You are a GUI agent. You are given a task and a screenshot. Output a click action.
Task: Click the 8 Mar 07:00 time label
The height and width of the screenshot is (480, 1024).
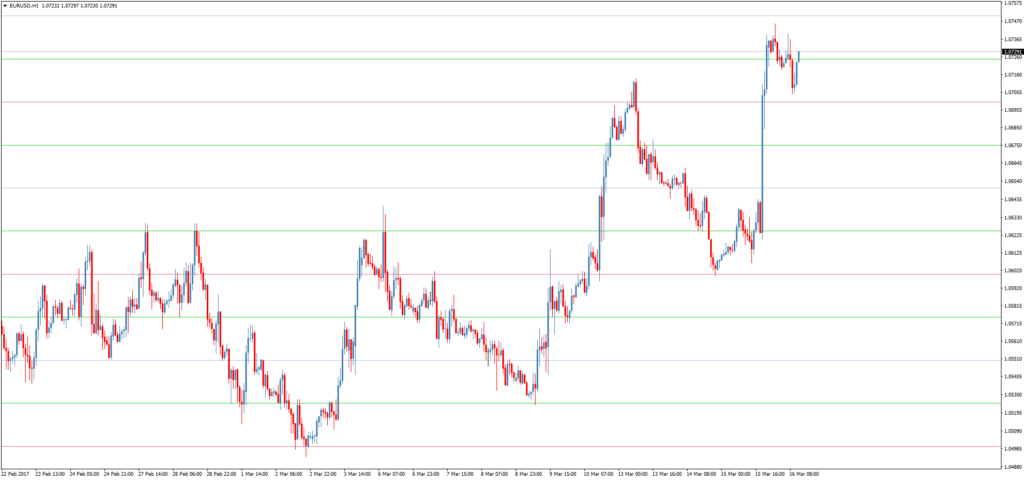(x=495, y=474)
